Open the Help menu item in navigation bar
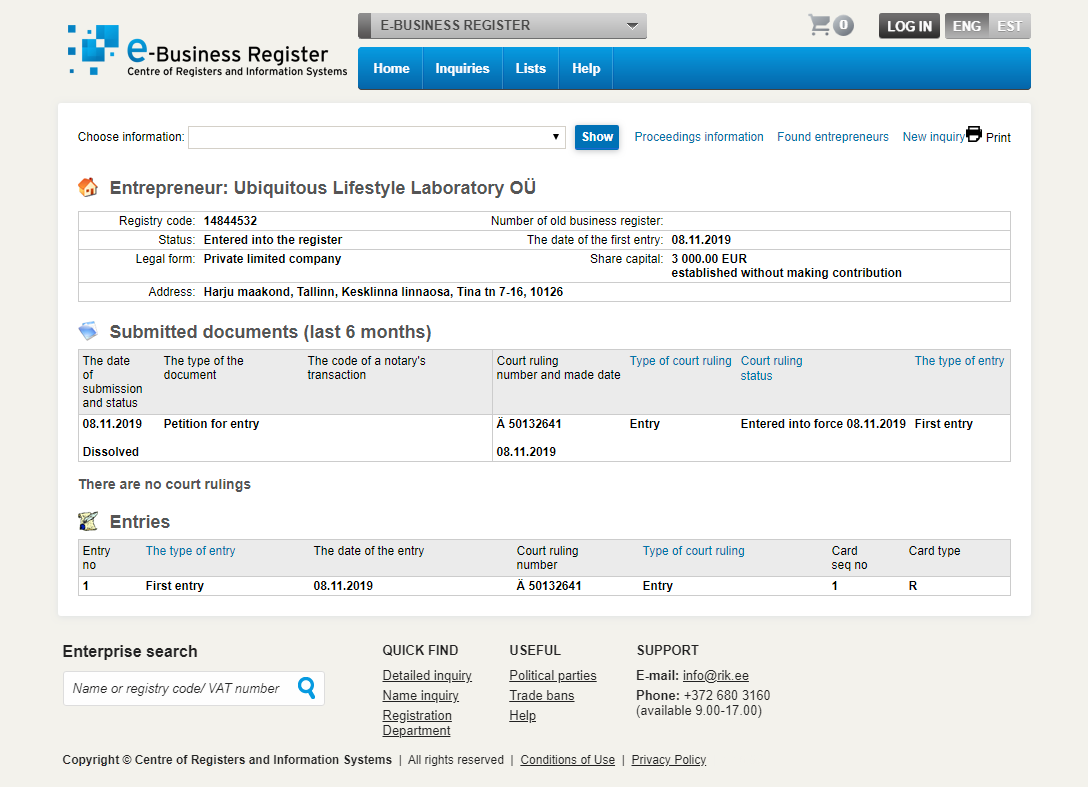Image resolution: width=1088 pixels, height=787 pixels. tap(586, 69)
